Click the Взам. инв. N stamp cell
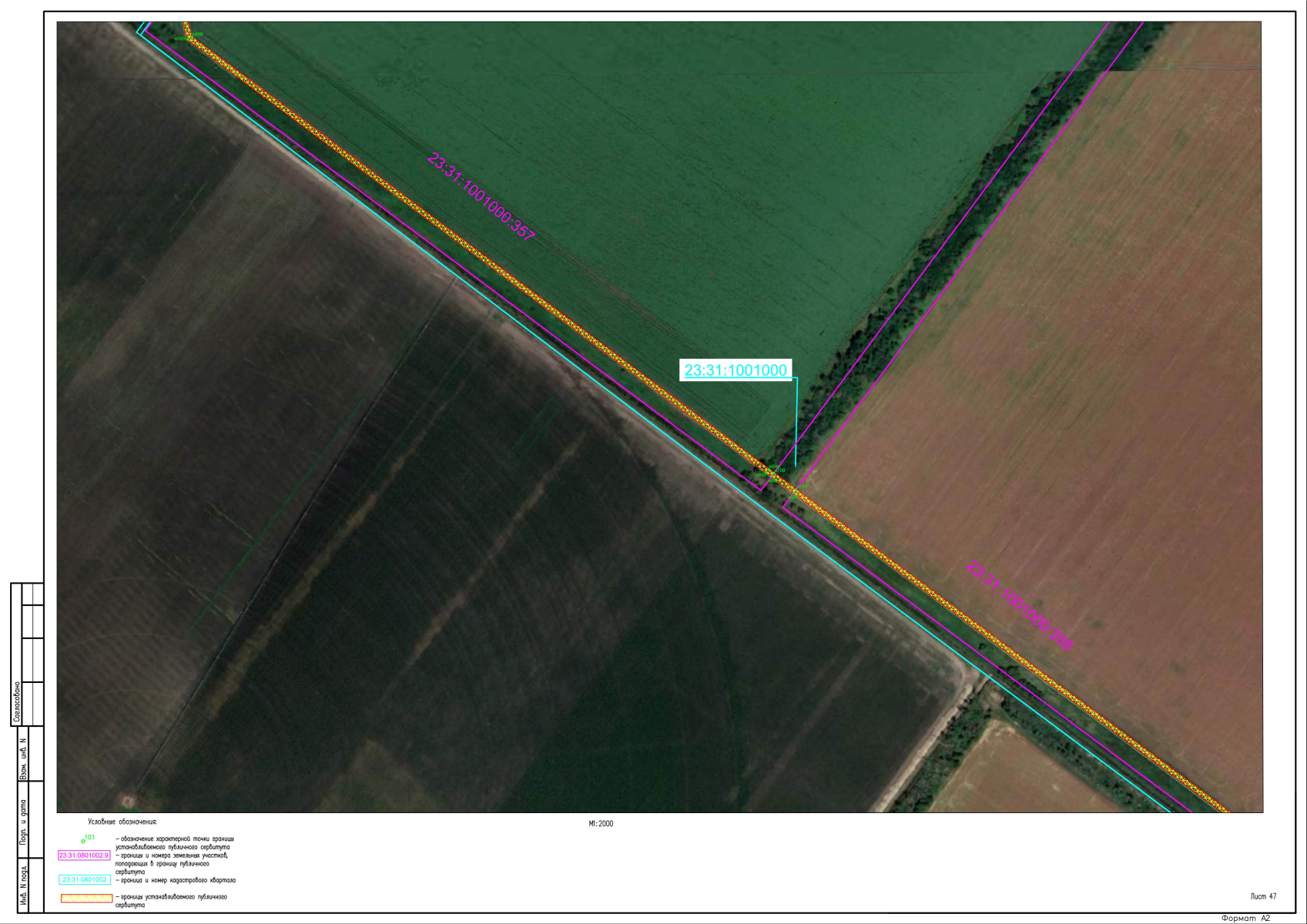Viewport: 1307px width, 924px height. coord(23,759)
